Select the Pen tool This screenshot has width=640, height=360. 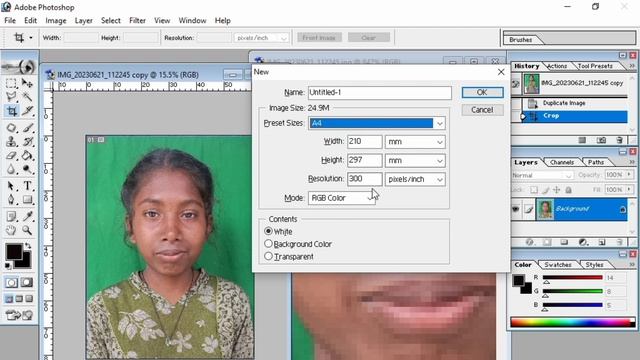(x=11, y=200)
